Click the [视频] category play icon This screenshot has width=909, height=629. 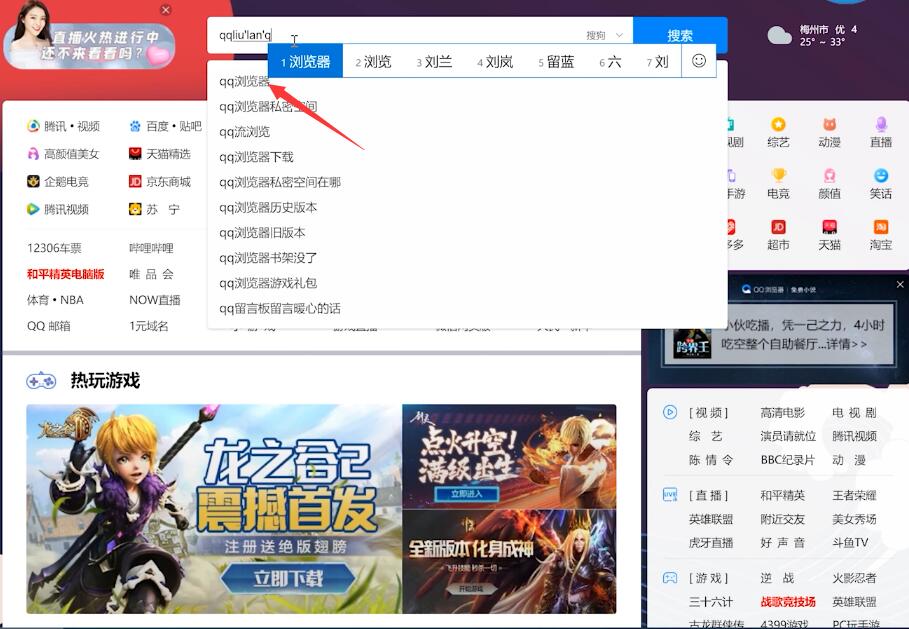[670, 412]
